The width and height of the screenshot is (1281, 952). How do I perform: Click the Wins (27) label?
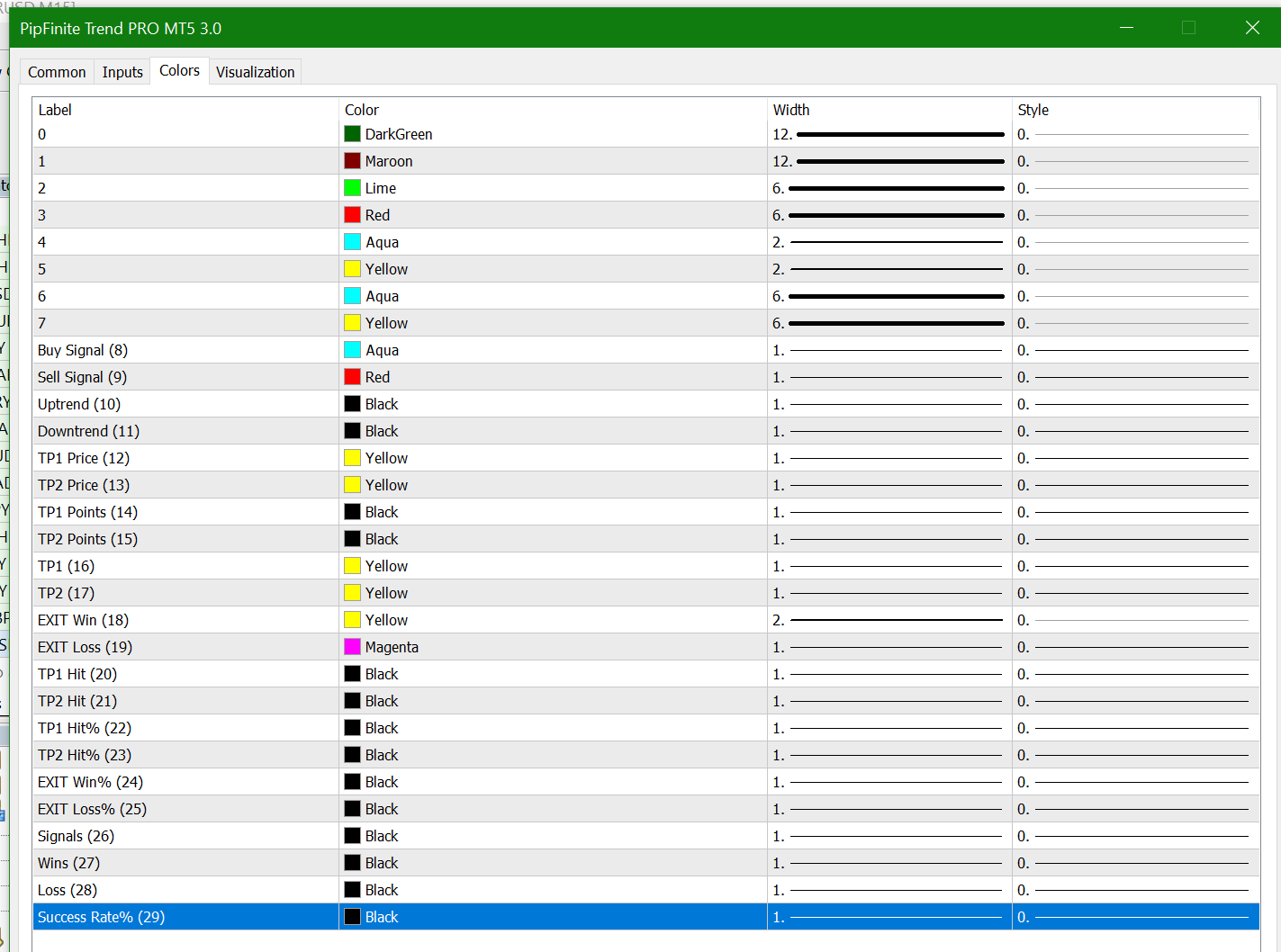click(x=68, y=863)
